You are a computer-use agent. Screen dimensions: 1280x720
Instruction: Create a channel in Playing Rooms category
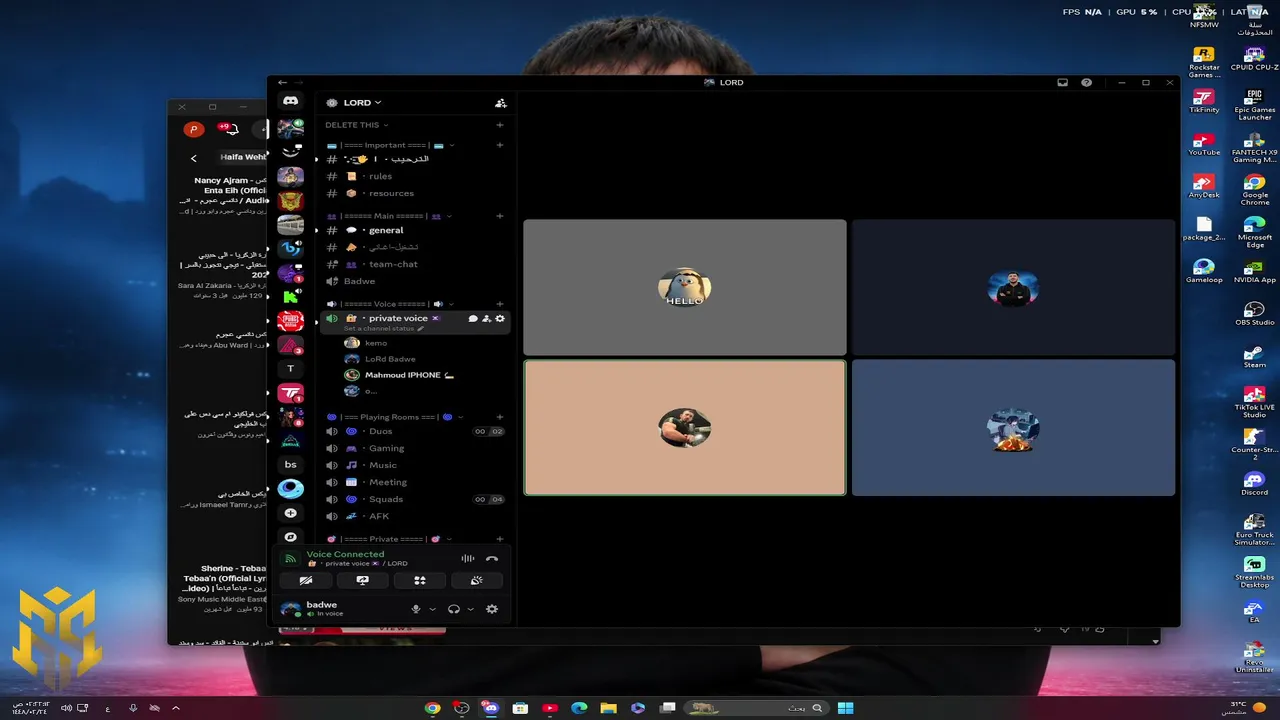[499, 416]
